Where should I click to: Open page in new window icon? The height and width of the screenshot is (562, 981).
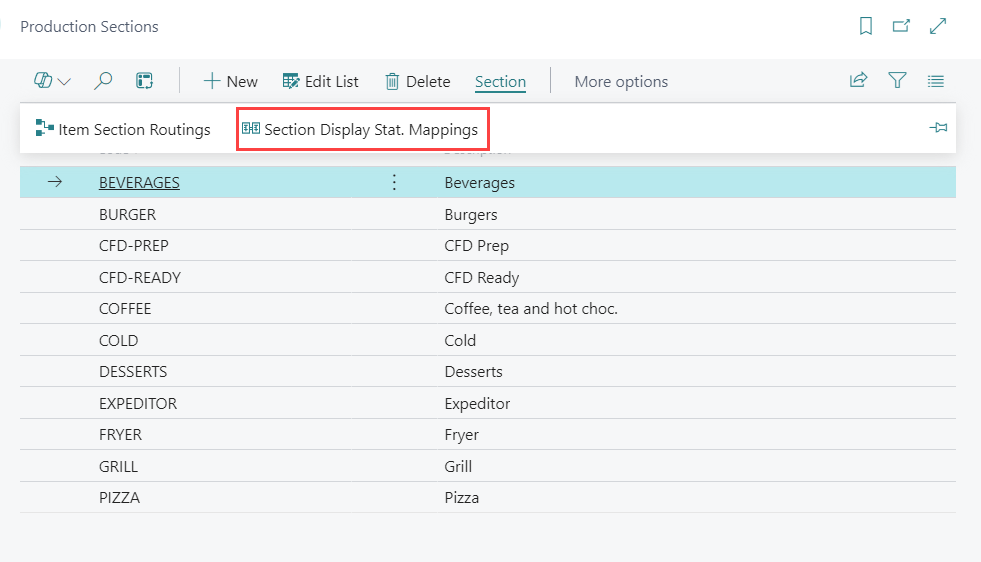[901, 27]
